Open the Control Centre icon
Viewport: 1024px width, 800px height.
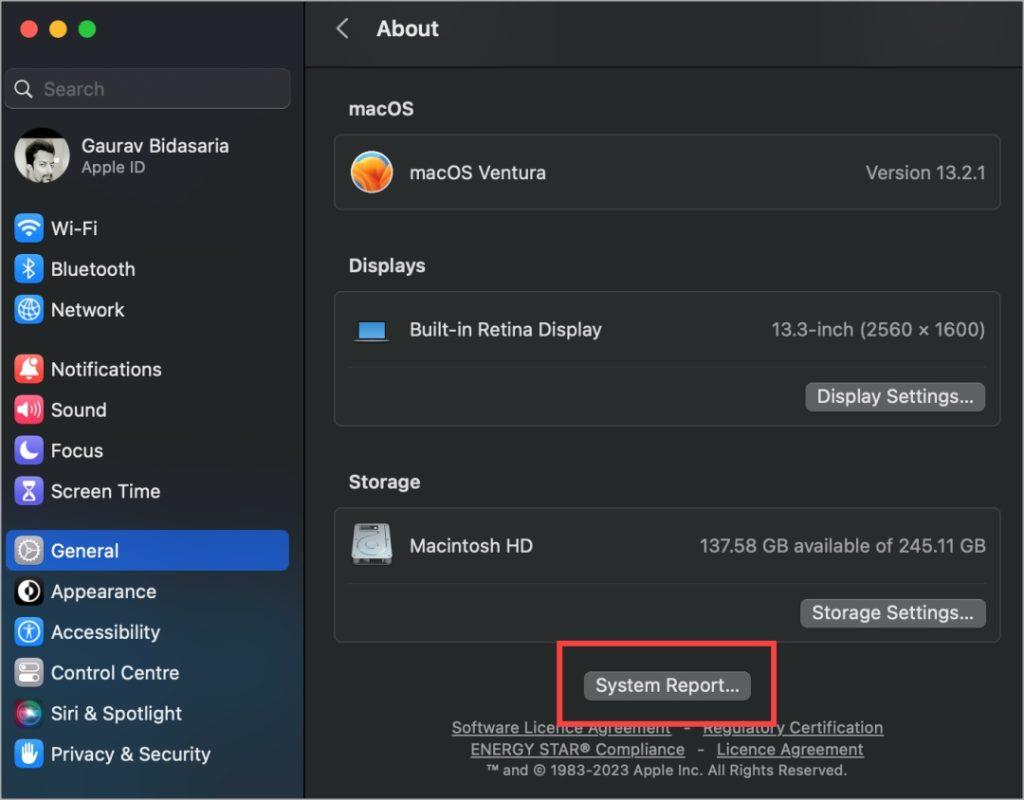29,673
